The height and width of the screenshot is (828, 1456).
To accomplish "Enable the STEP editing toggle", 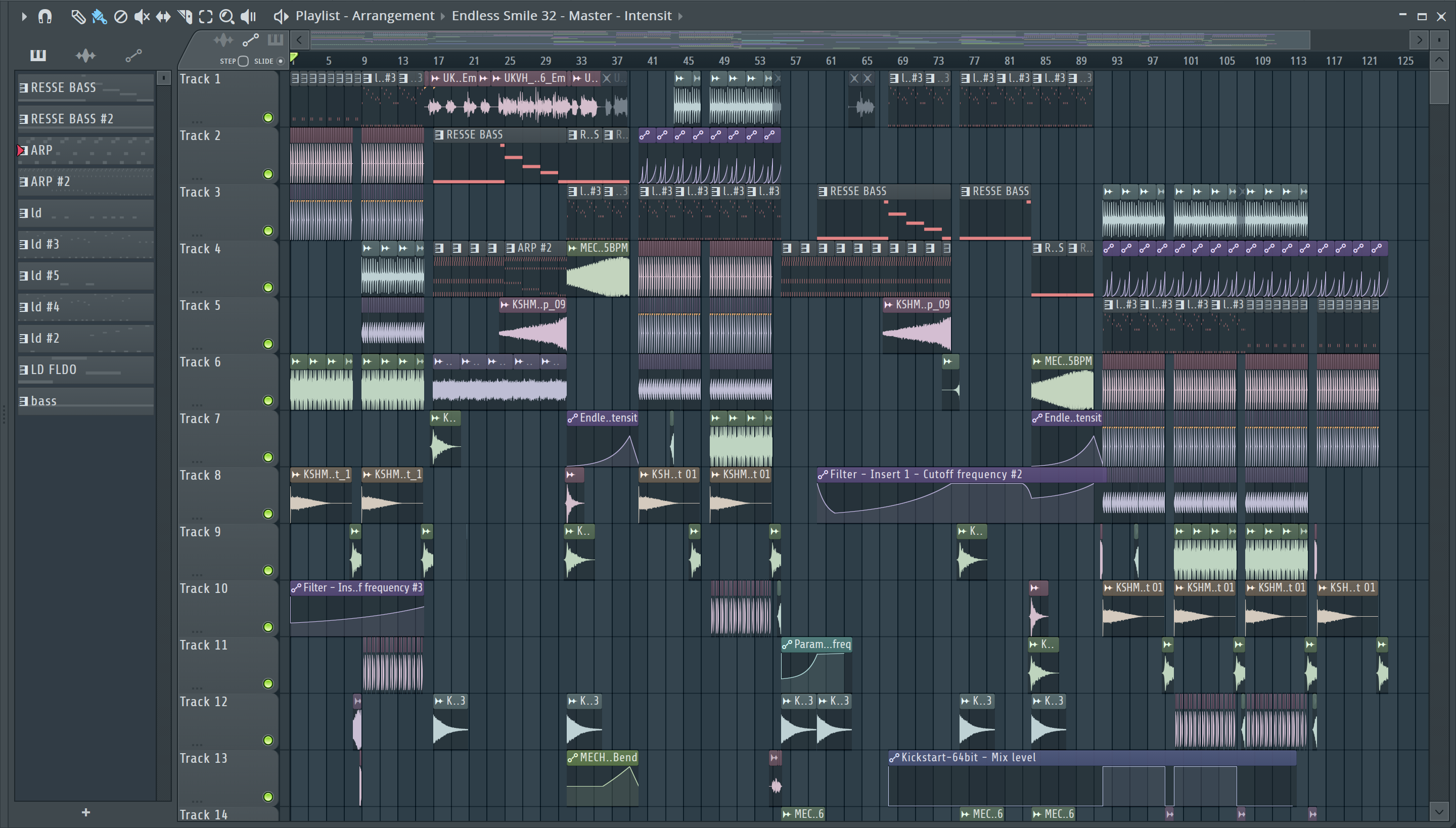I will (x=244, y=61).
